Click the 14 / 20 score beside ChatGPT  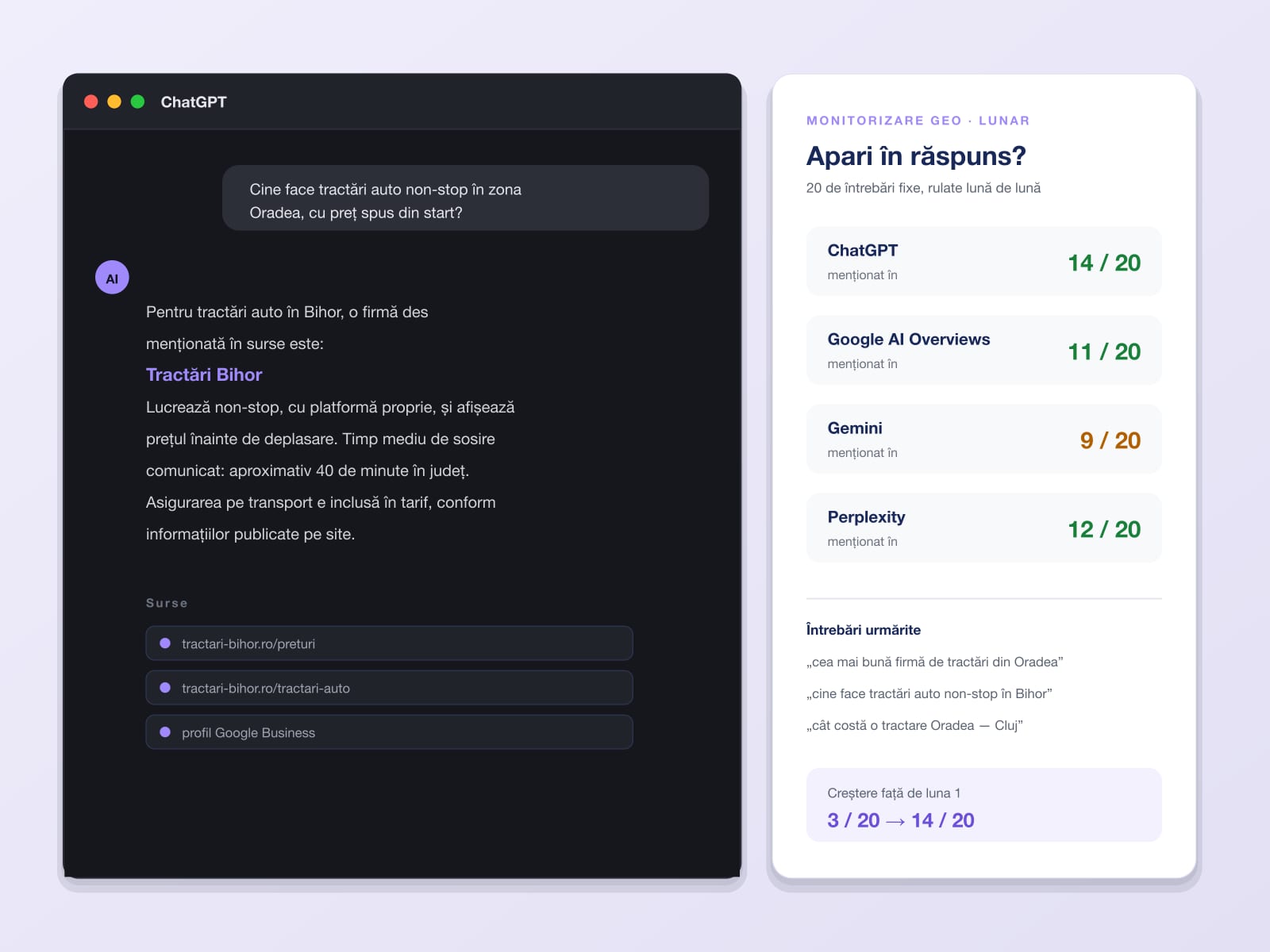(x=1104, y=263)
